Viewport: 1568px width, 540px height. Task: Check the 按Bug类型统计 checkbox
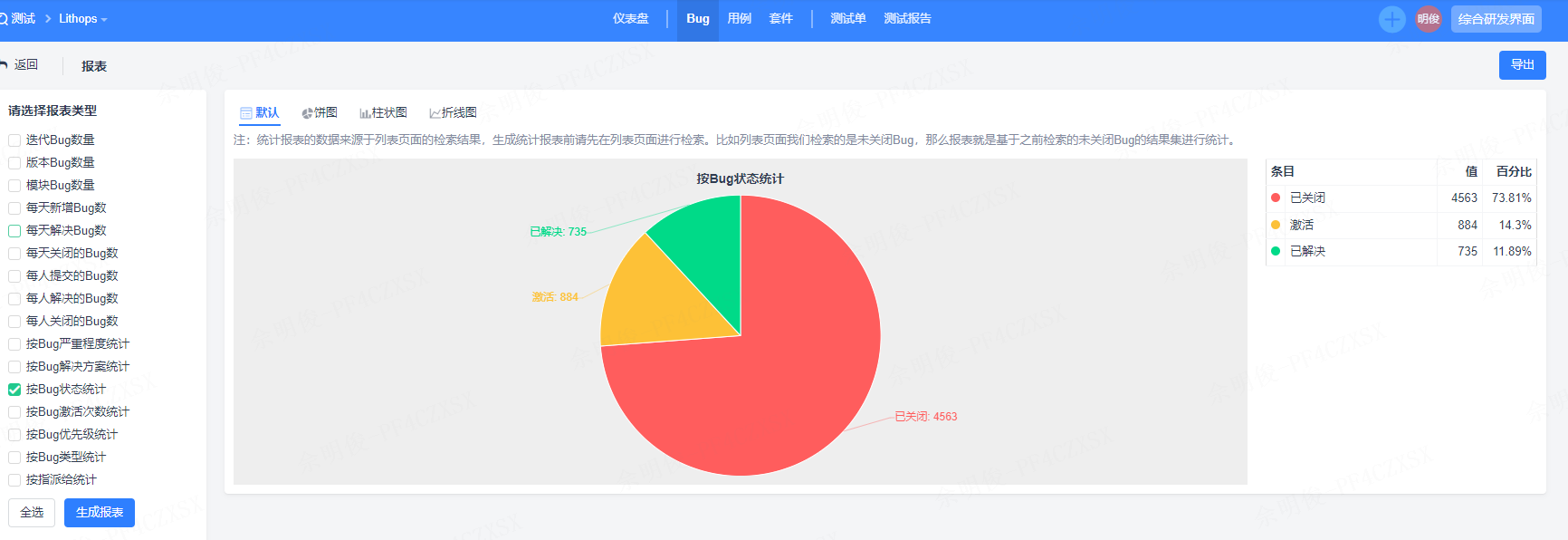[14, 458]
